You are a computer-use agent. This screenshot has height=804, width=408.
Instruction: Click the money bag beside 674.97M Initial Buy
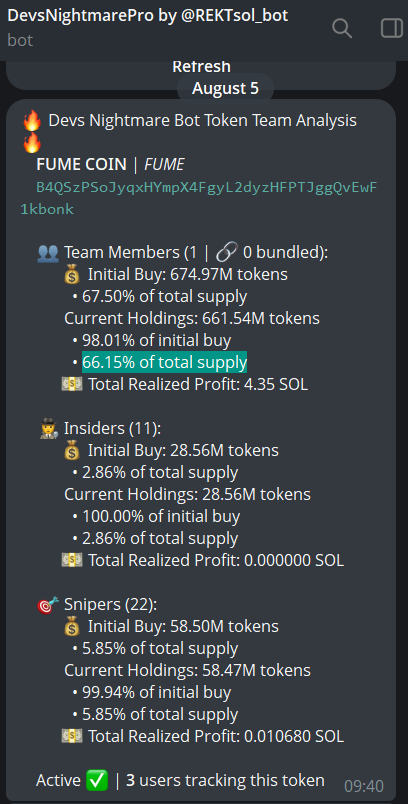(72, 275)
